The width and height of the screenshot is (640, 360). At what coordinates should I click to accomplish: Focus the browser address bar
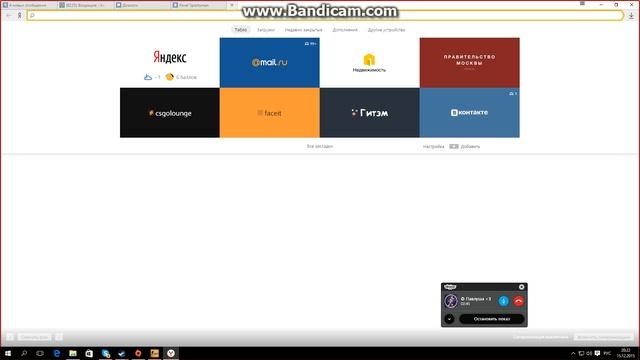[x=325, y=16]
